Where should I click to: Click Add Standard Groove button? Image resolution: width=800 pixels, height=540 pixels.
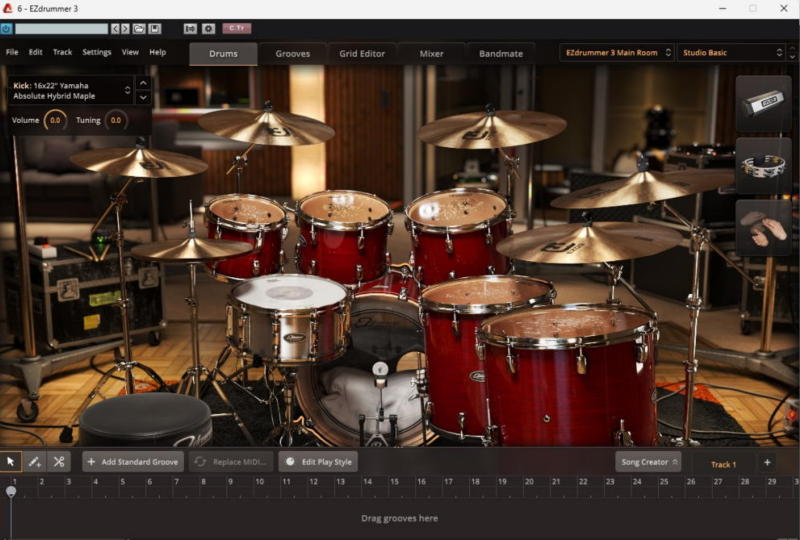pos(133,462)
